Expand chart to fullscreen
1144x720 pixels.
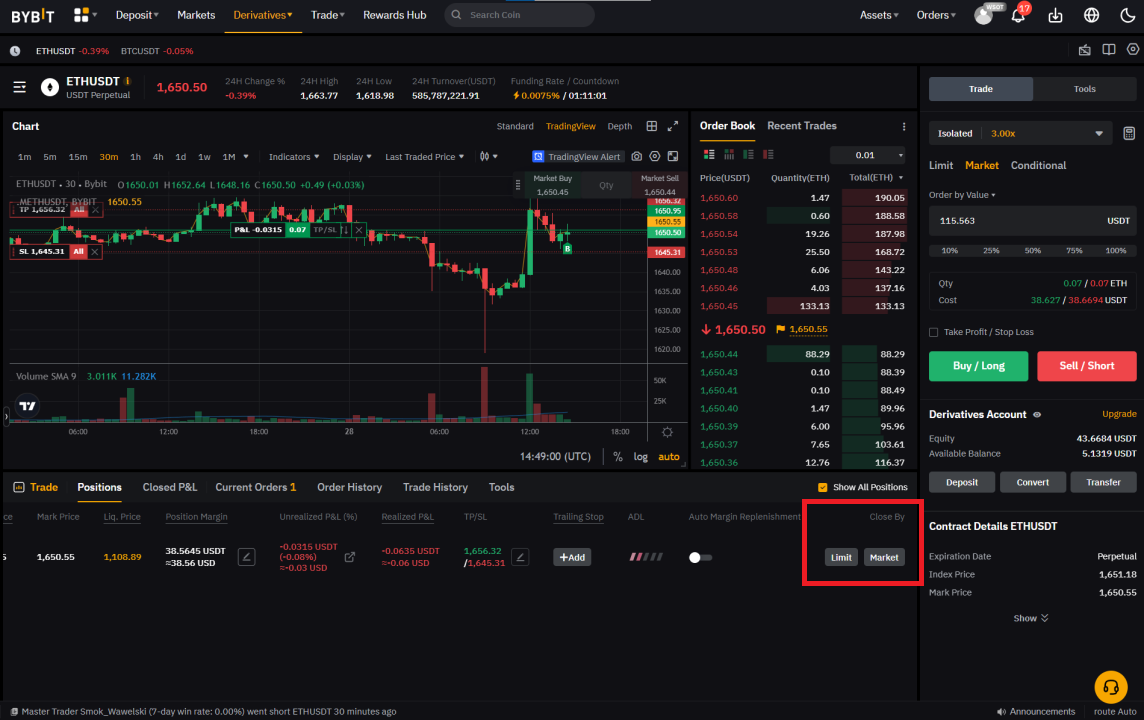pos(673,126)
